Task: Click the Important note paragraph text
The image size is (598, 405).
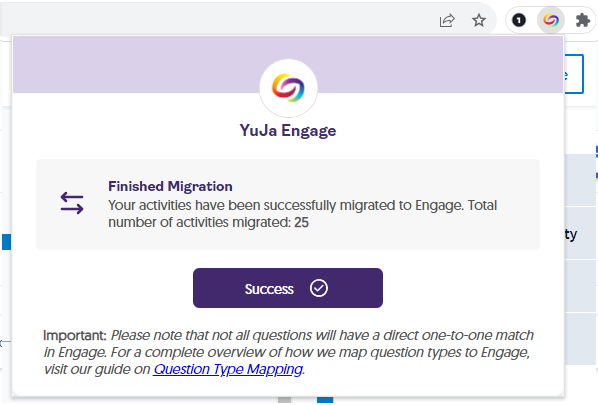Action: (288, 352)
